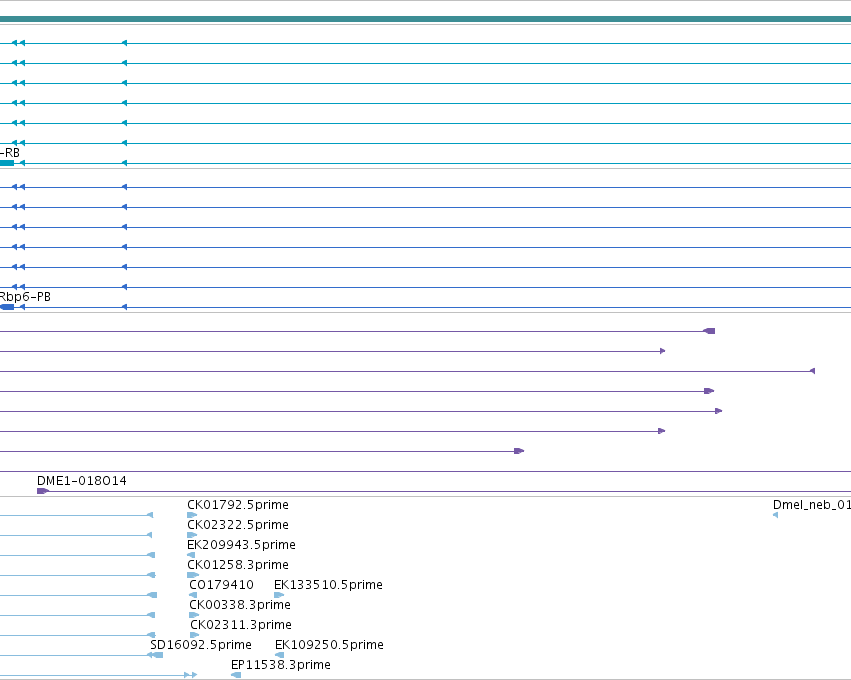Click the truncated -RB transcript label
The height and width of the screenshot is (680, 851).
(x=10, y=153)
